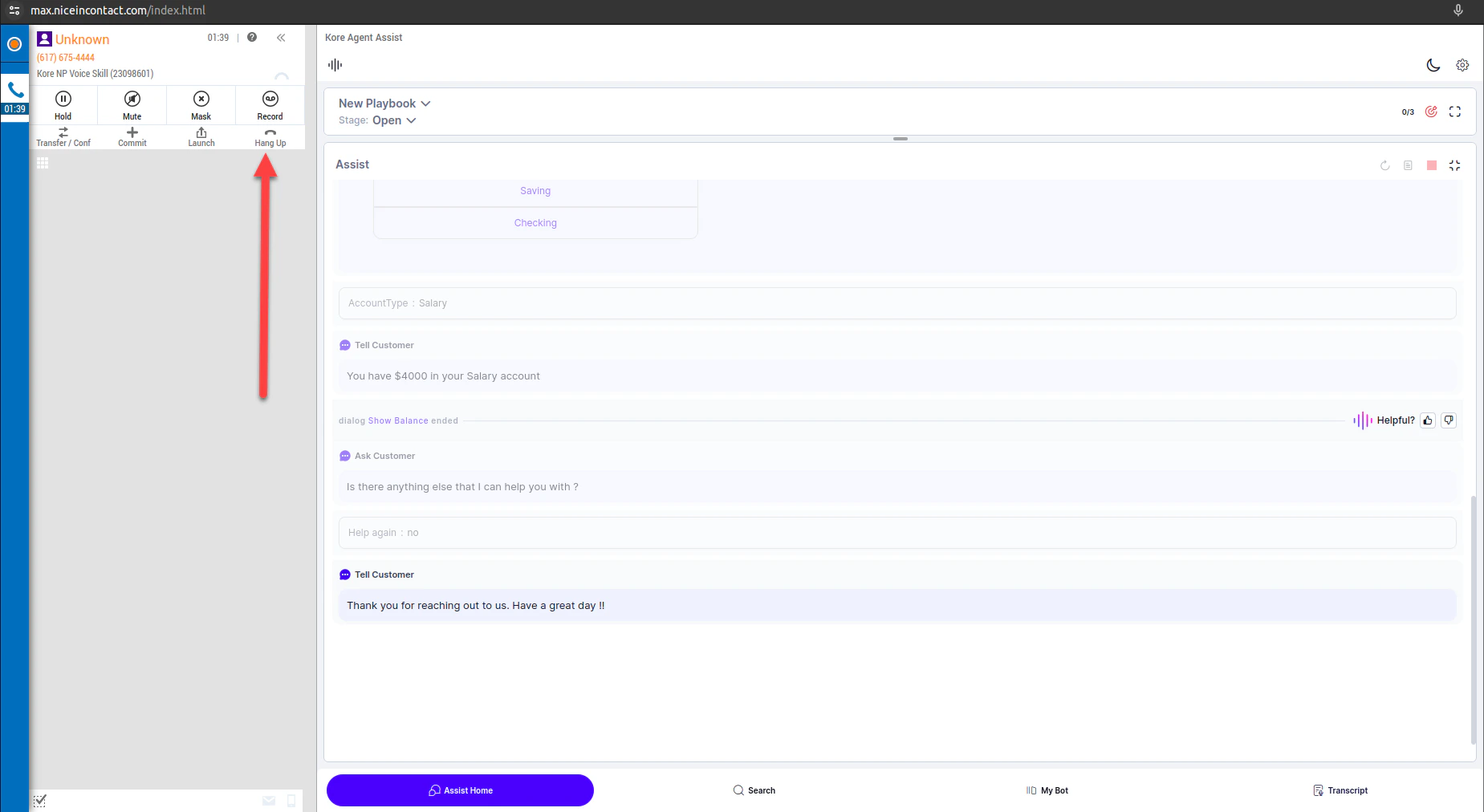The width and height of the screenshot is (1484, 812).
Task: Mask the call recording
Action: [201, 105]
